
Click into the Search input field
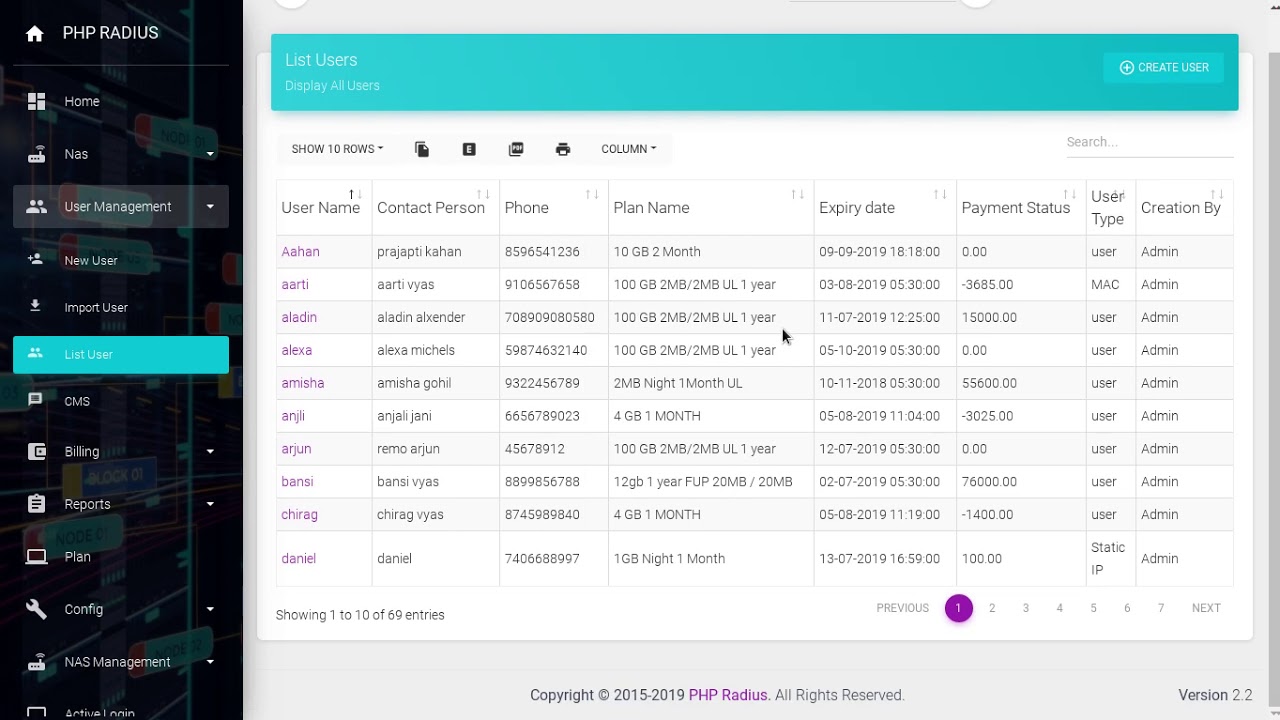pyautogui.click(x=1149, y=142)
